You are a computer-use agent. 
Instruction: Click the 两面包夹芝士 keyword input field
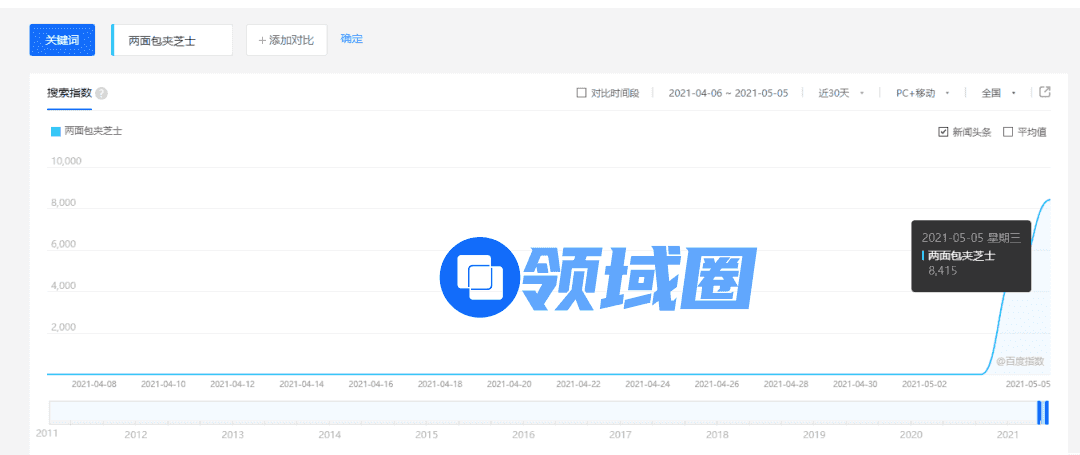[x=172, y=40]
